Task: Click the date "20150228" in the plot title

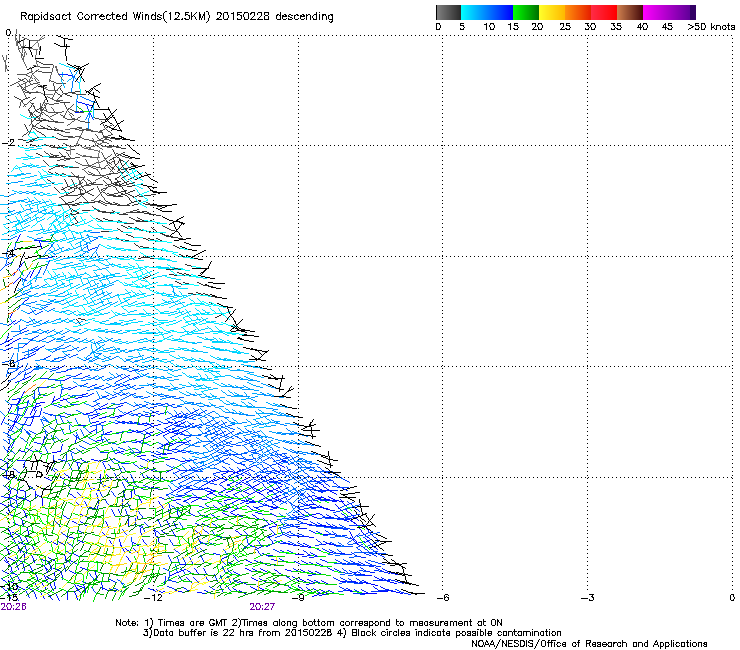Action: click(x=243, y=16)
